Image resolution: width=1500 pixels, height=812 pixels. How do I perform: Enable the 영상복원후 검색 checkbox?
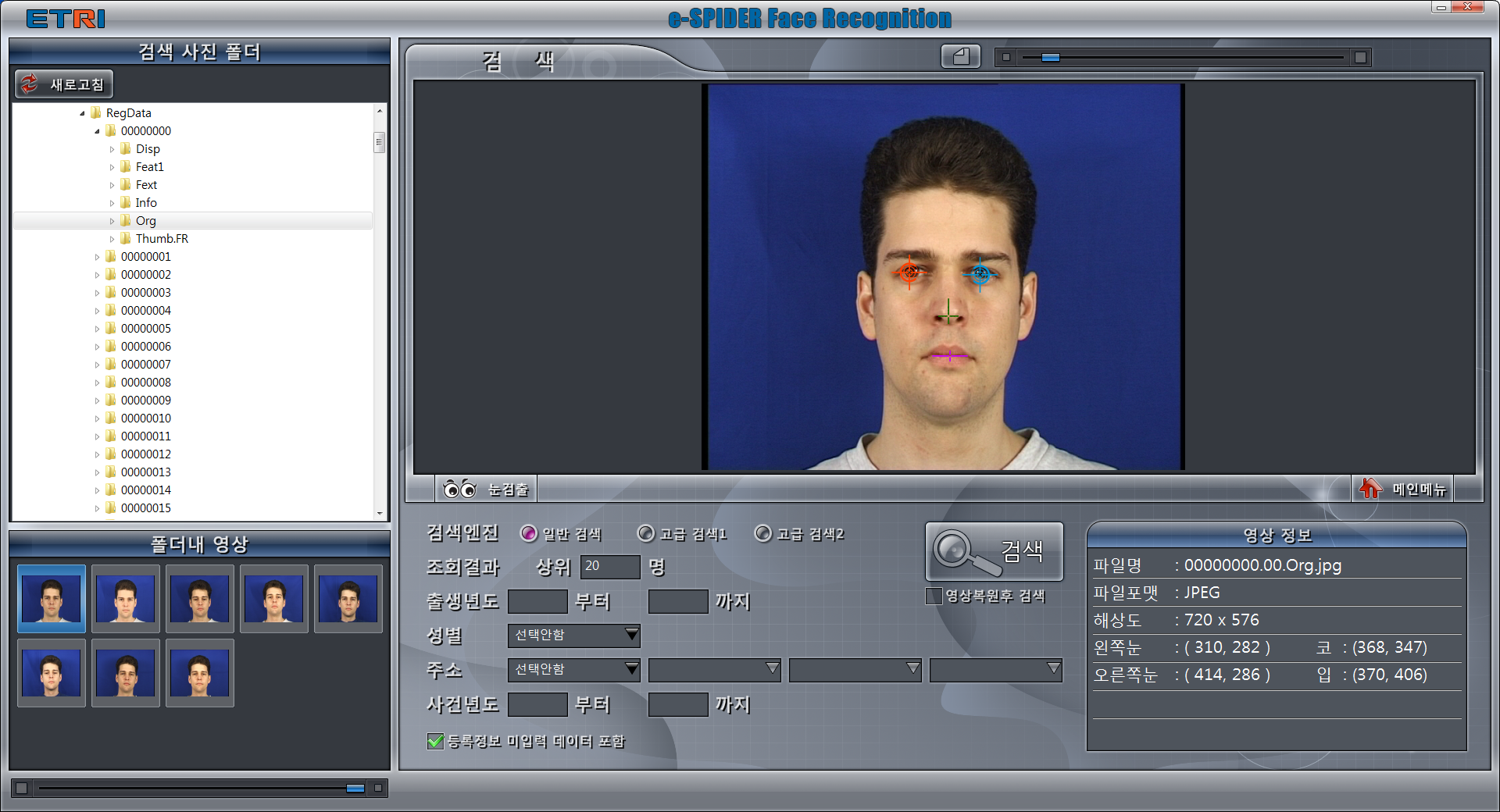click(x=934, y=596)
